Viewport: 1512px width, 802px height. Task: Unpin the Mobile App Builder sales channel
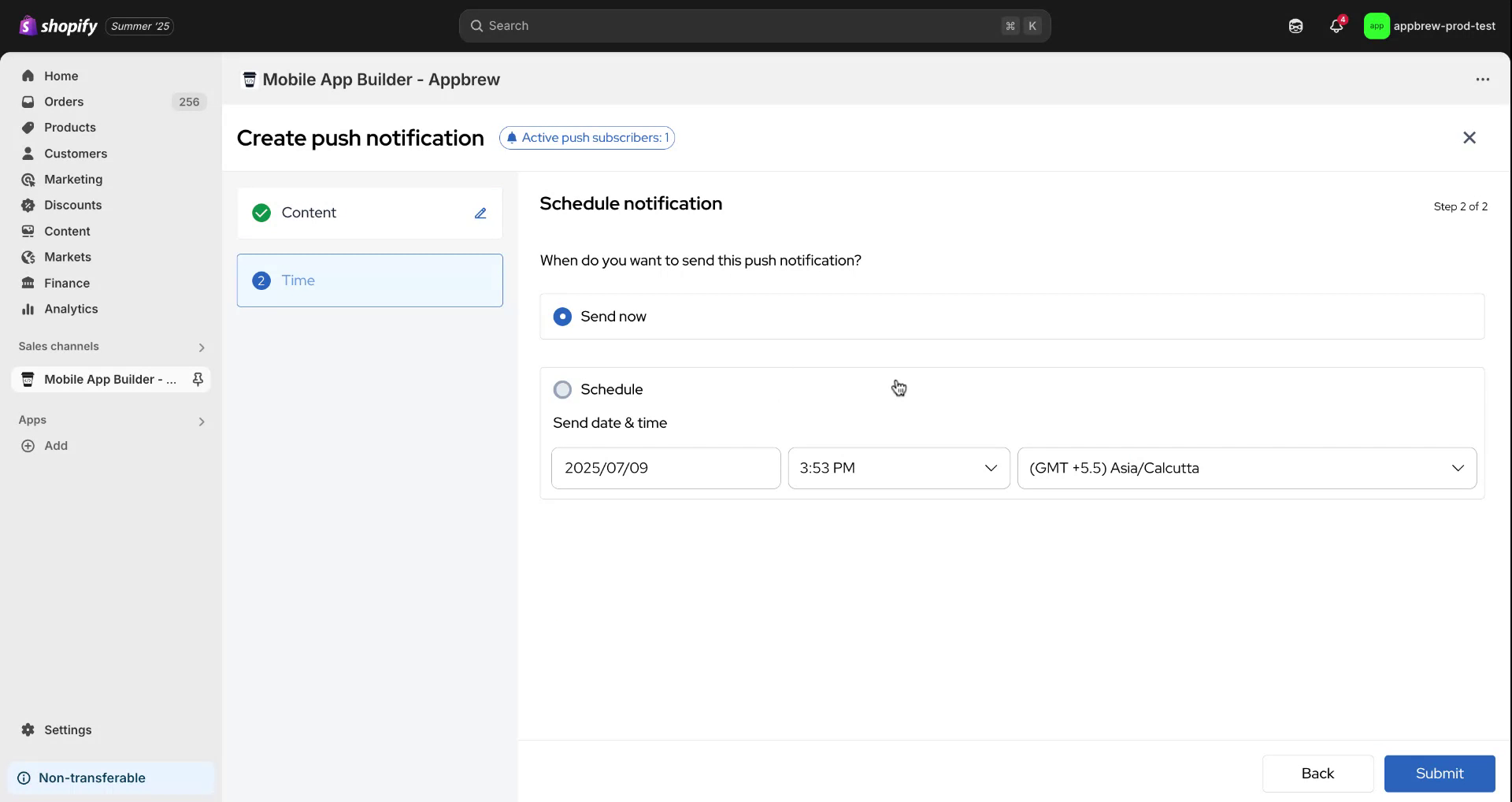tap(198, 379)
